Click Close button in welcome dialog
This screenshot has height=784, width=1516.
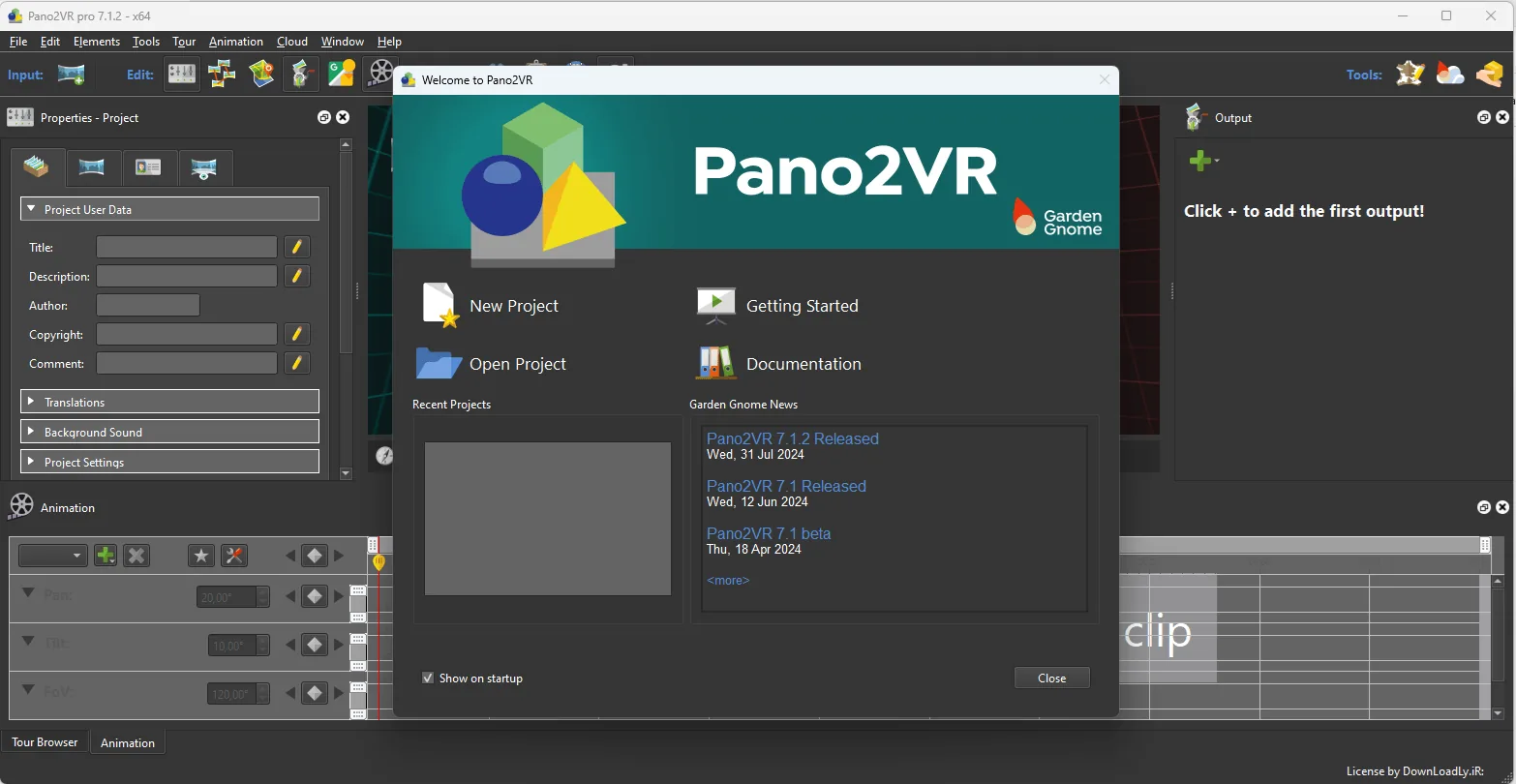(x=1052, y=678)
